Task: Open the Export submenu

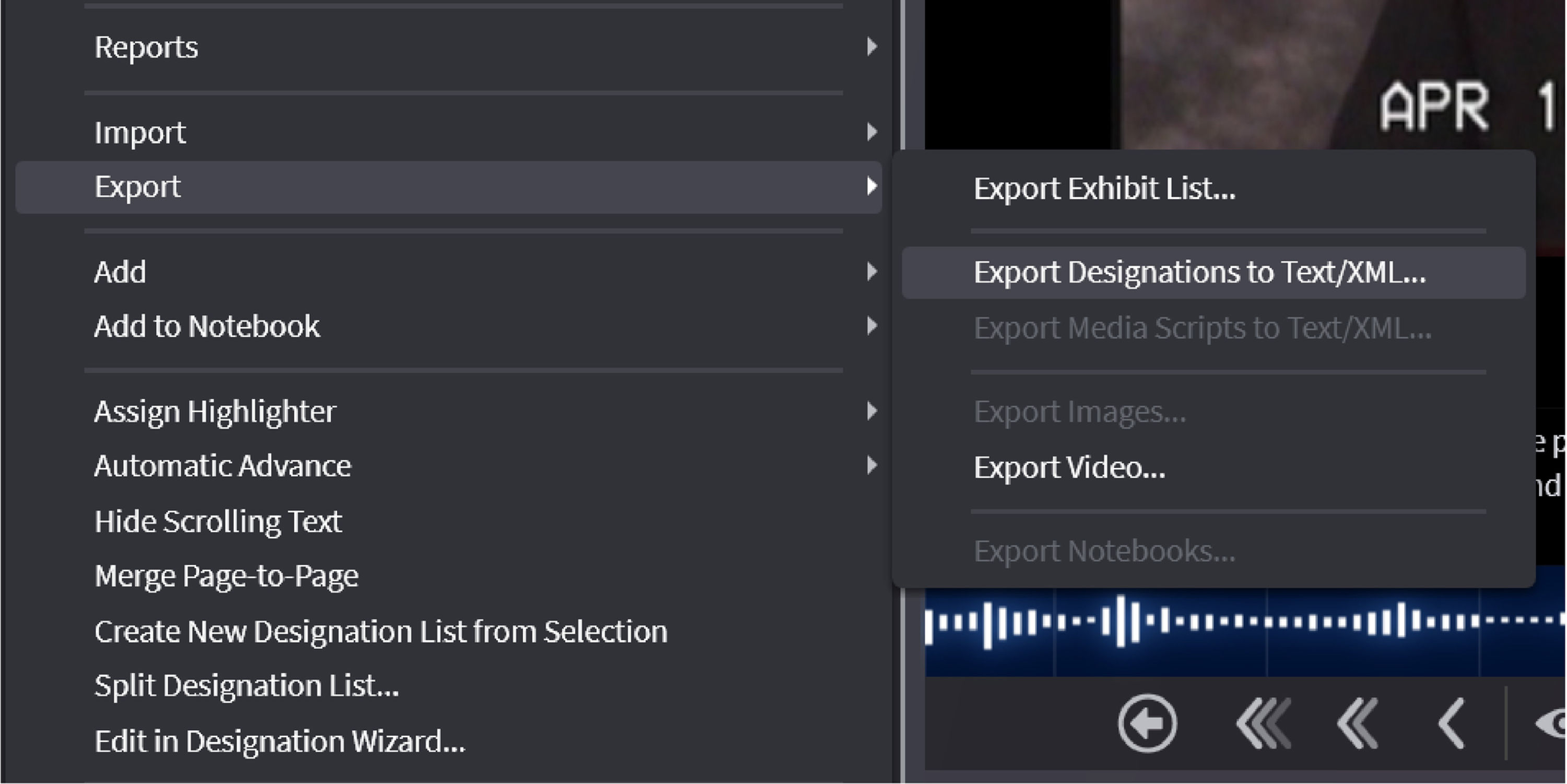Action: [x=138, y=187]
